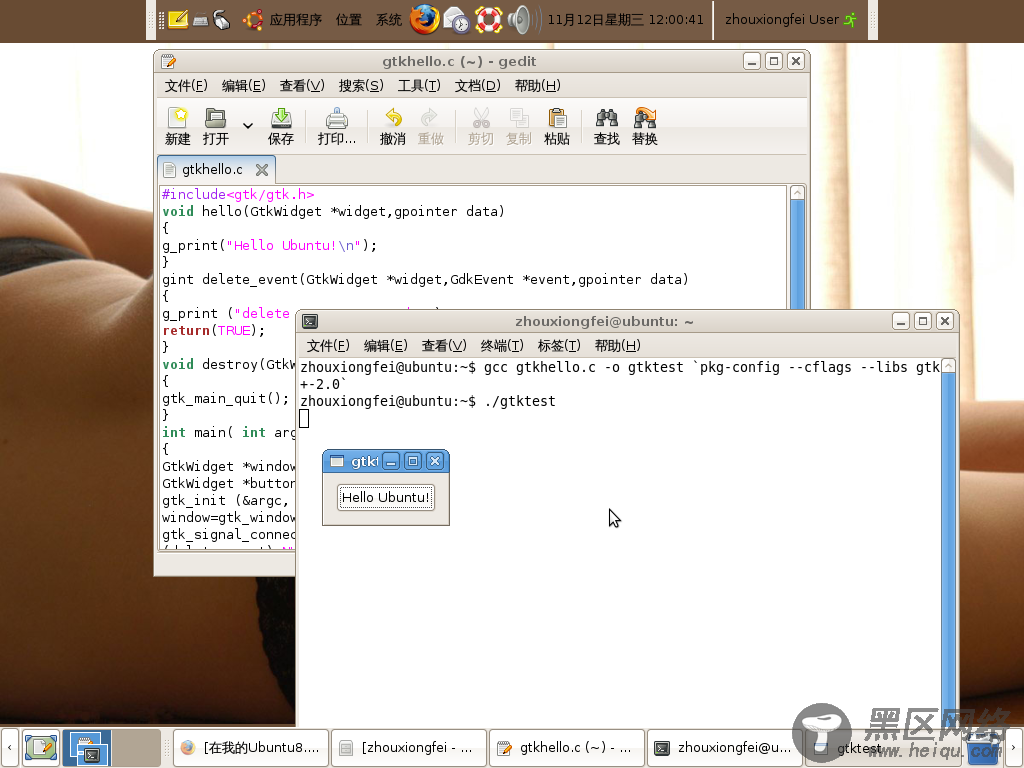
Task: Open gedit's Tools (工具) menu
Action: coord(418,86)
